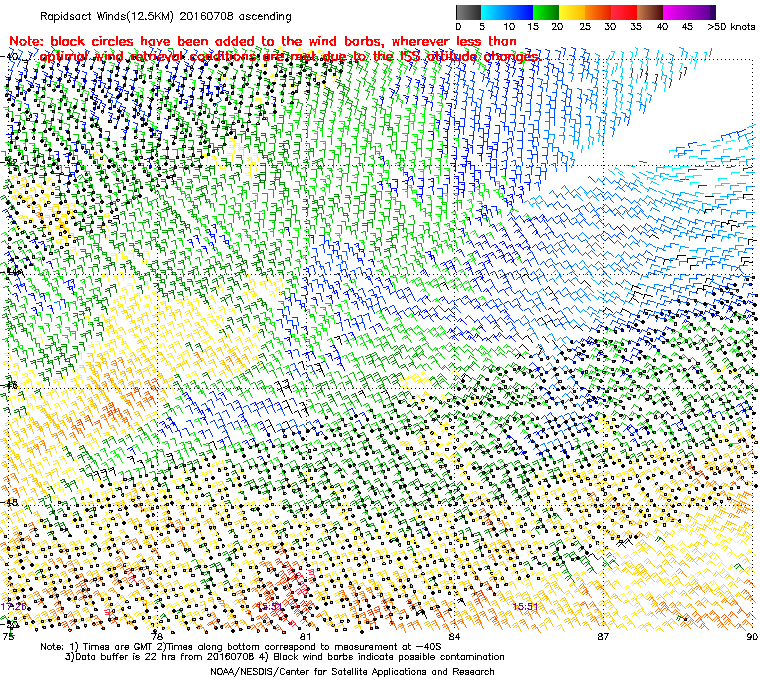Click the gray 0-5 knots legend segment
Screen dimensions: 760x688
[468, 12]
